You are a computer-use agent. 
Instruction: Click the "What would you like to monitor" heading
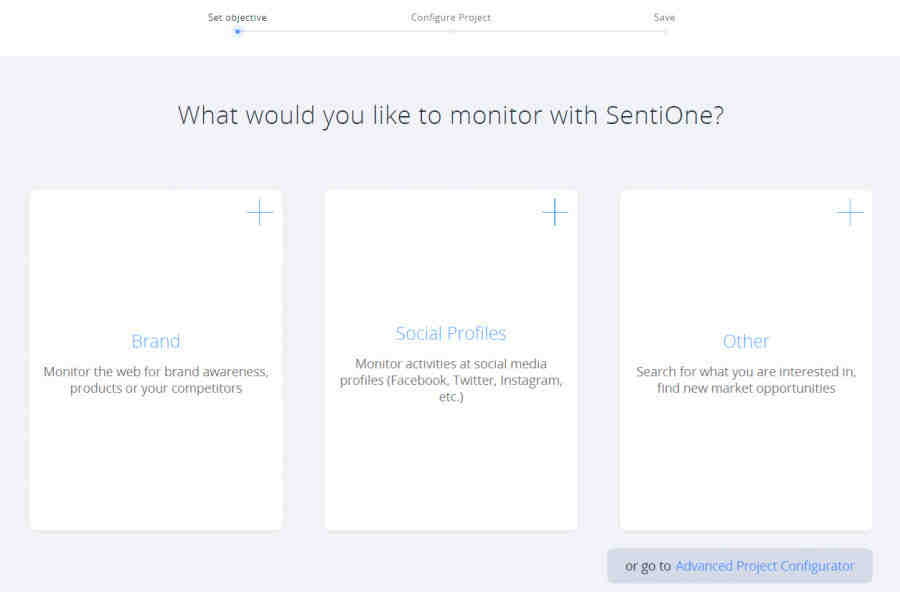point(451,115)
